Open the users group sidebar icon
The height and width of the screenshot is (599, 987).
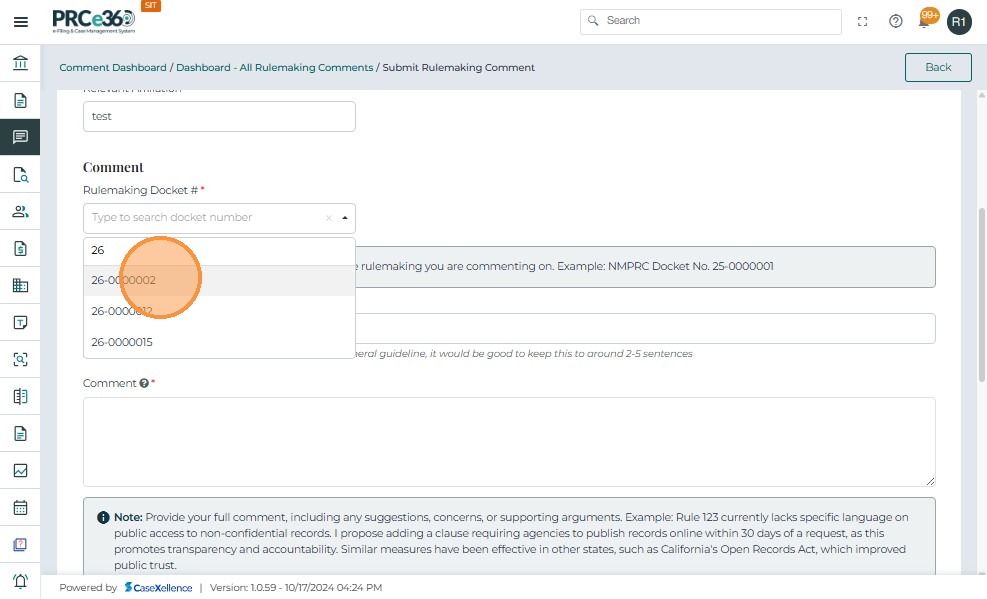20,211
